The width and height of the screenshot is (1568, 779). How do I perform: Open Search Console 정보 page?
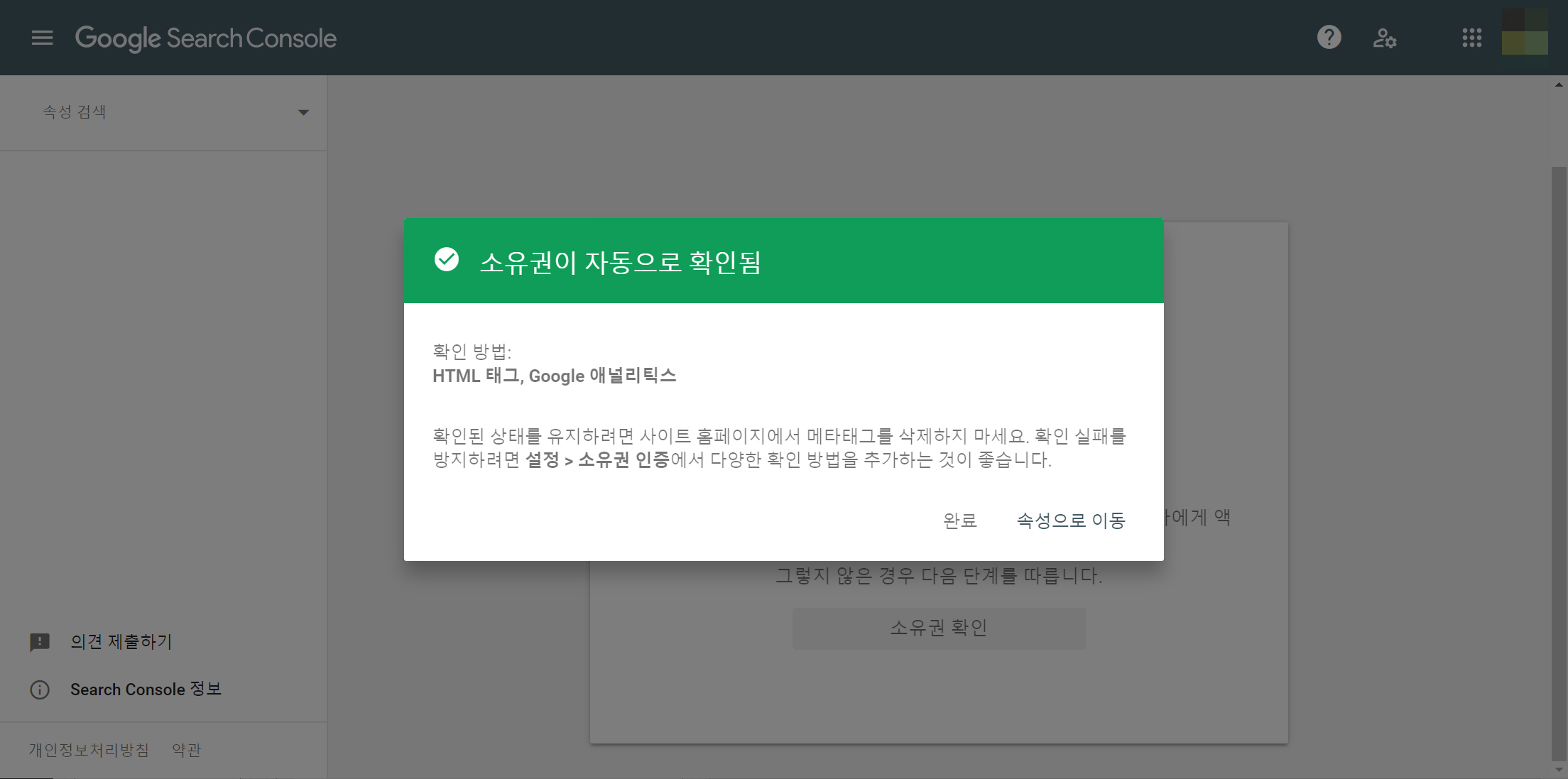coord(146,690)
